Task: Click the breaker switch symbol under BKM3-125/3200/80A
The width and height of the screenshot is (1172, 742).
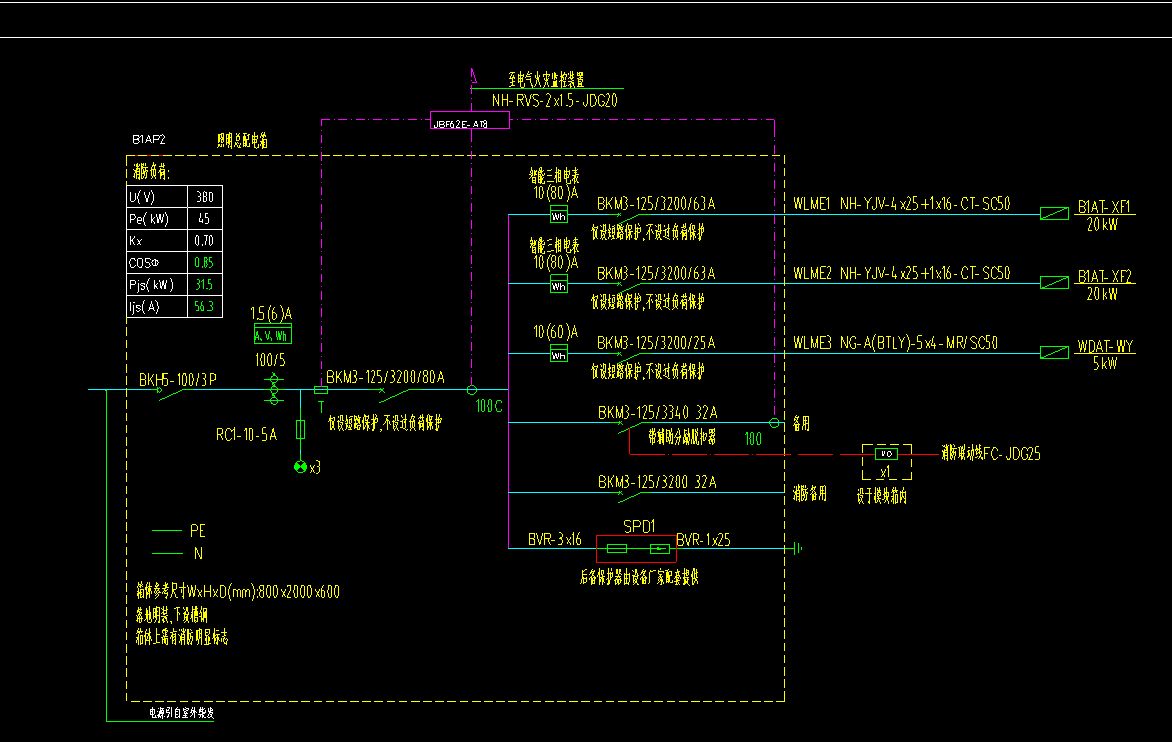Action: (396, 394)
